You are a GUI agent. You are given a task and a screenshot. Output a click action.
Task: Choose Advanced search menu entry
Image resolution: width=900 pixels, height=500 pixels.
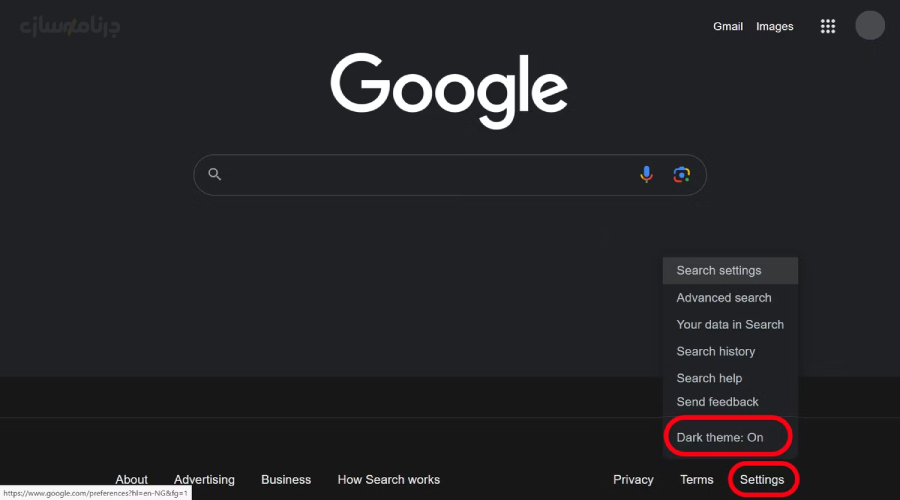click(724, 297)
